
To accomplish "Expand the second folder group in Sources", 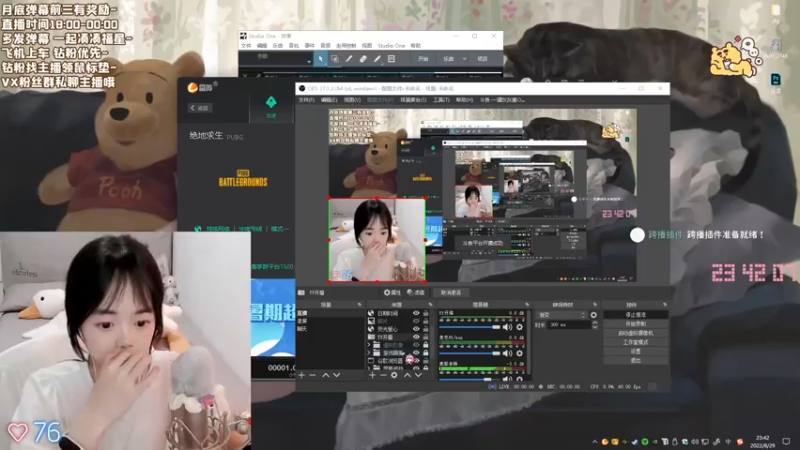I will tap(369, 353).
